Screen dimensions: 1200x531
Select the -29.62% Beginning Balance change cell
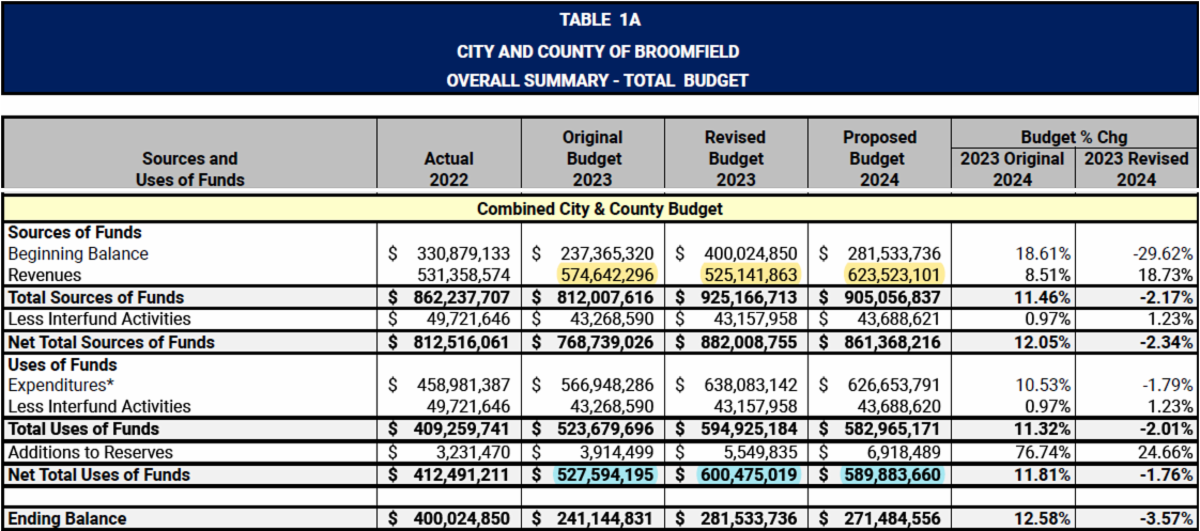pyautogui.click(x=1163, y=254)
